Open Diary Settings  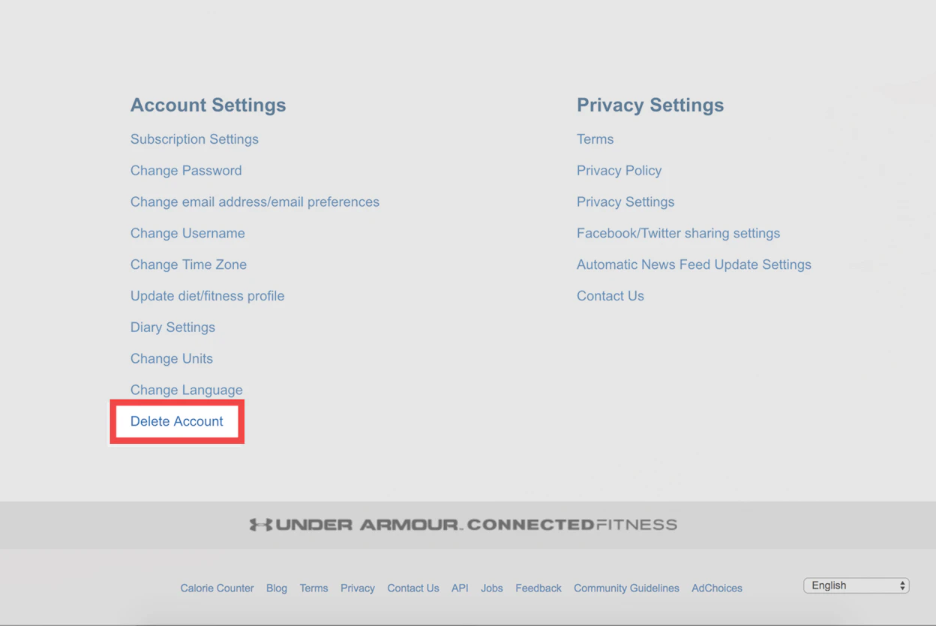pos(173,327)
